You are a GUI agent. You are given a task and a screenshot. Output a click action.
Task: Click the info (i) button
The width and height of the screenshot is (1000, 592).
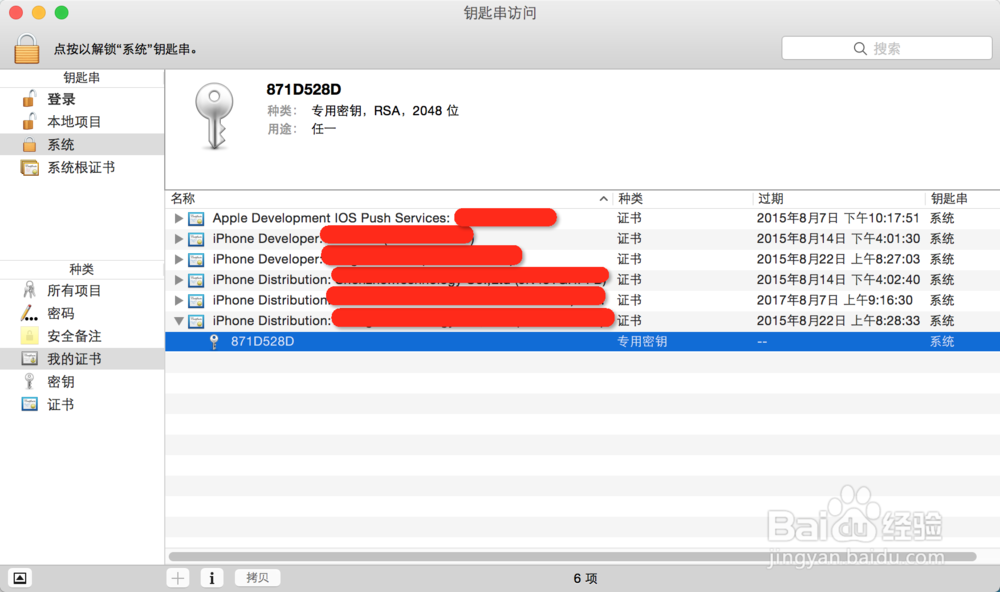(x=212, y=578)
